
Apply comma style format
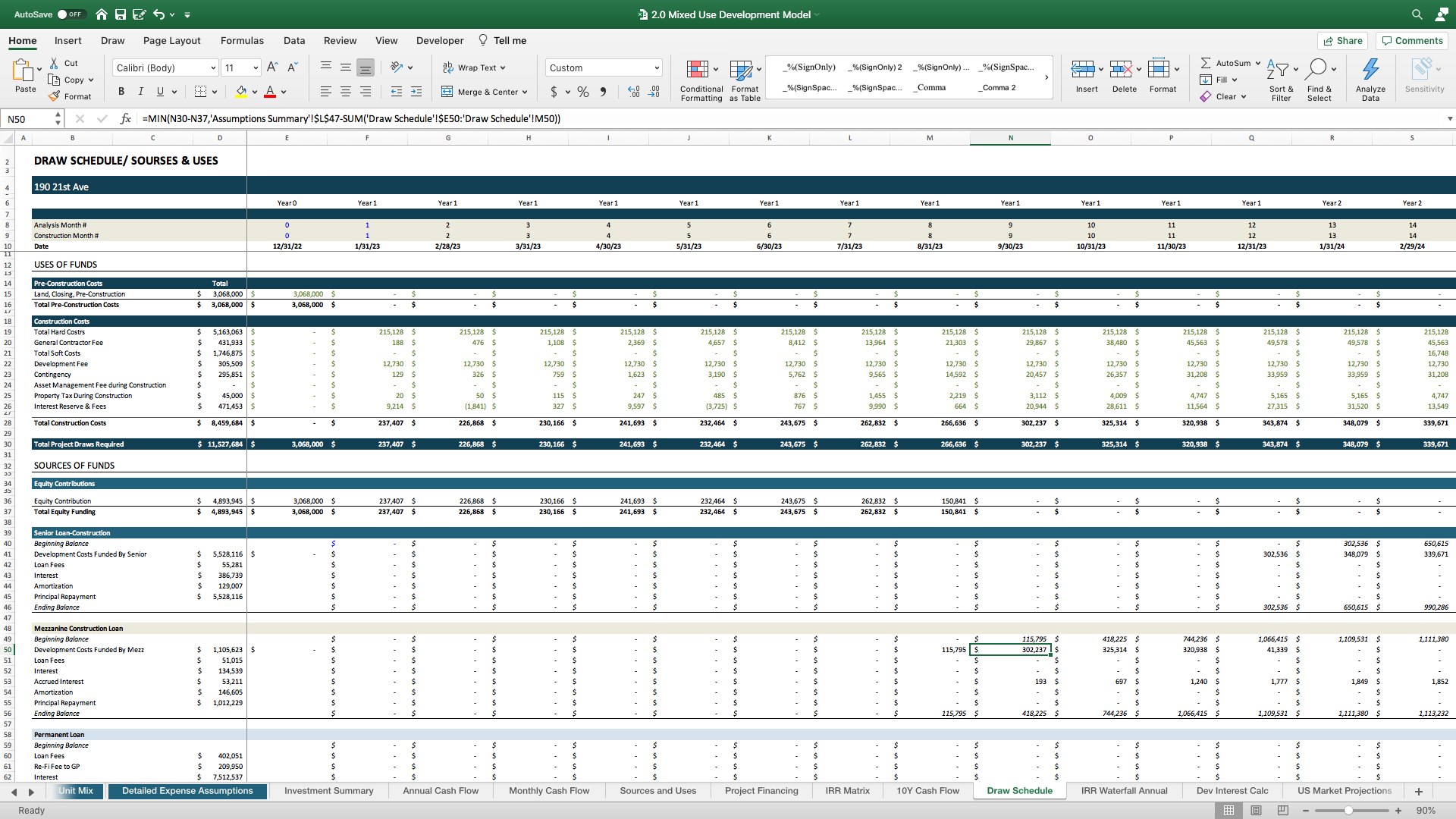604,92
